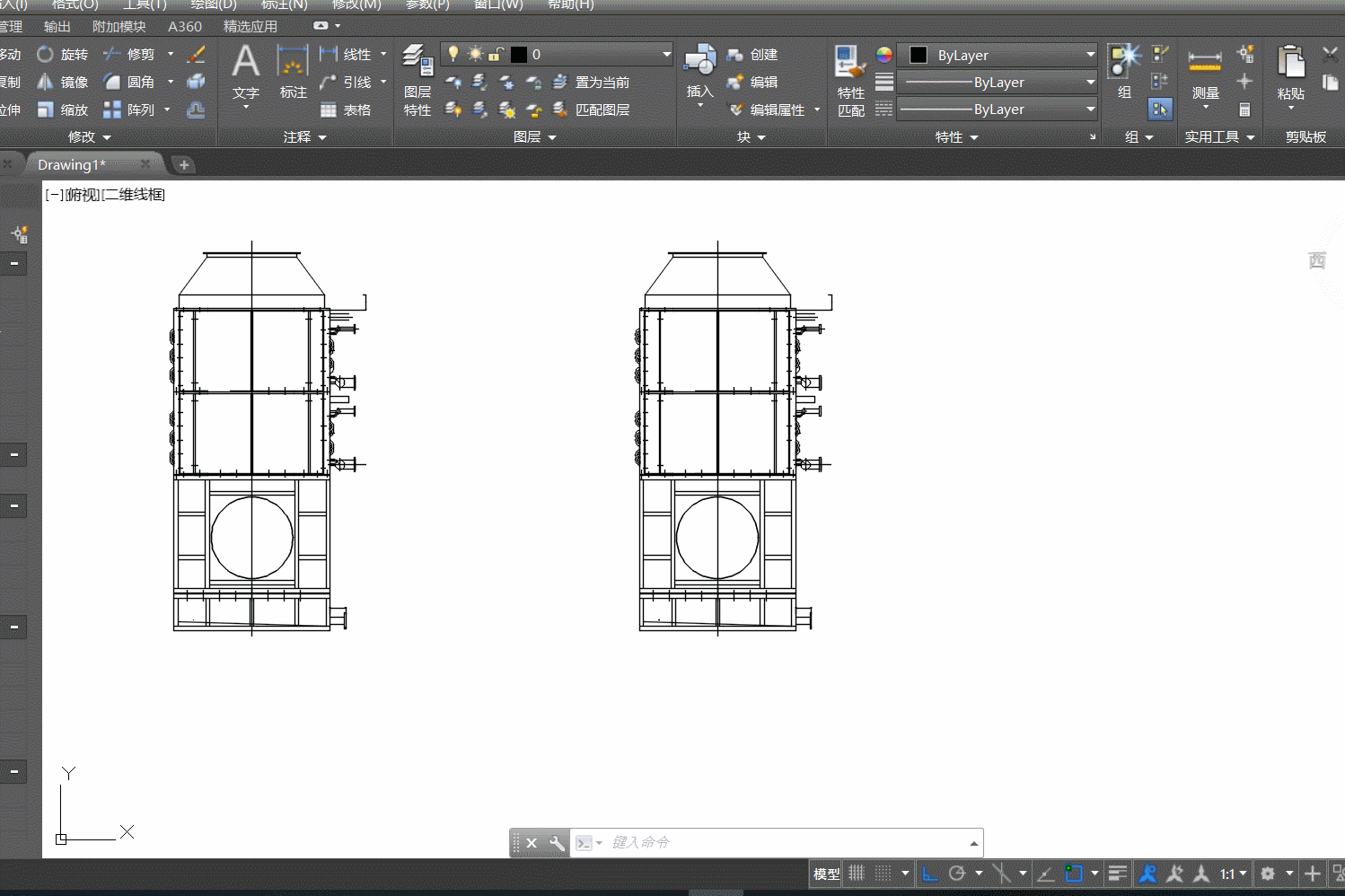Toggle the blue annotation visibility icon
1345x896 pixels.
(1147, 874)
